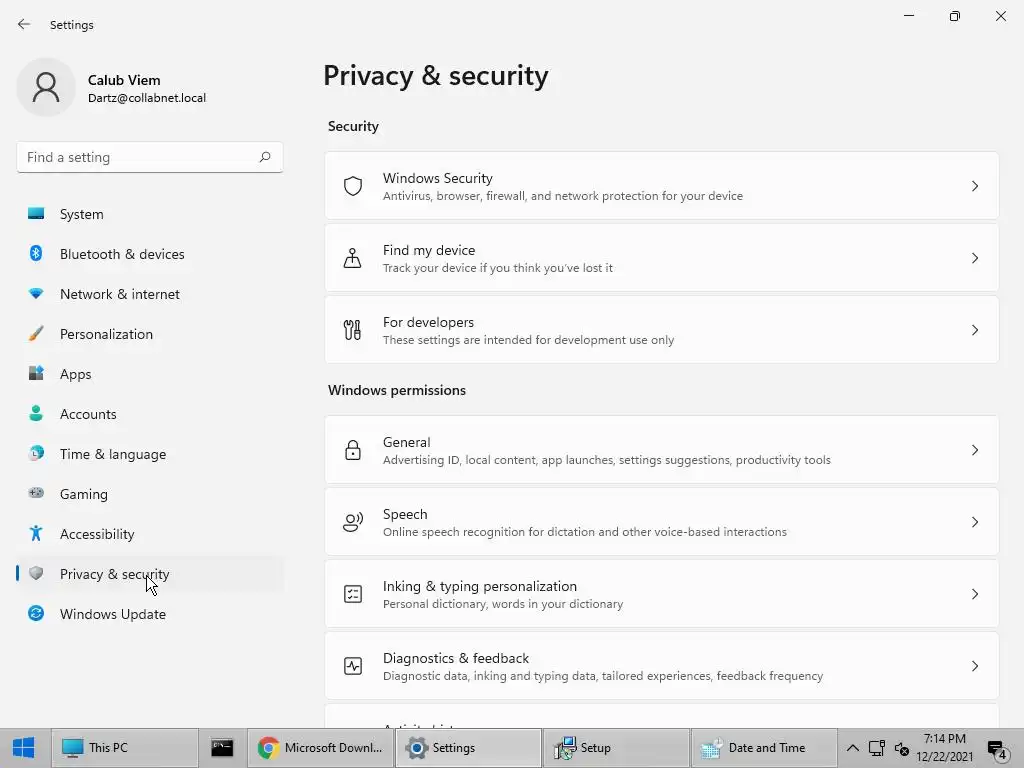The height and width of the screenshot is (768, 1024).
Task: Open Microsoft Download Chrome taskbar window
Action: pos(320,747)
